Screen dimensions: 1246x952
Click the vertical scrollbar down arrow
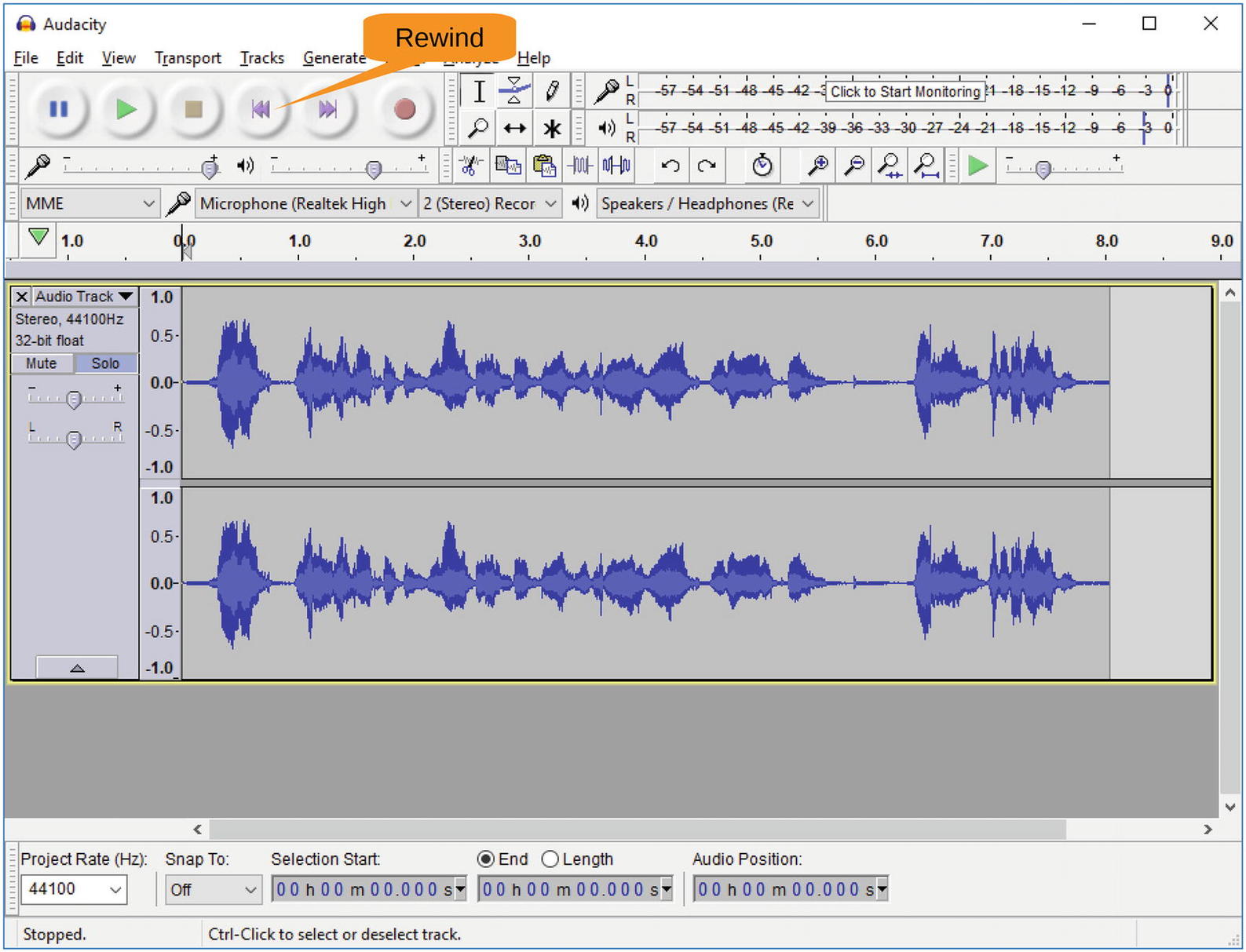click(x=1230, y=807)
